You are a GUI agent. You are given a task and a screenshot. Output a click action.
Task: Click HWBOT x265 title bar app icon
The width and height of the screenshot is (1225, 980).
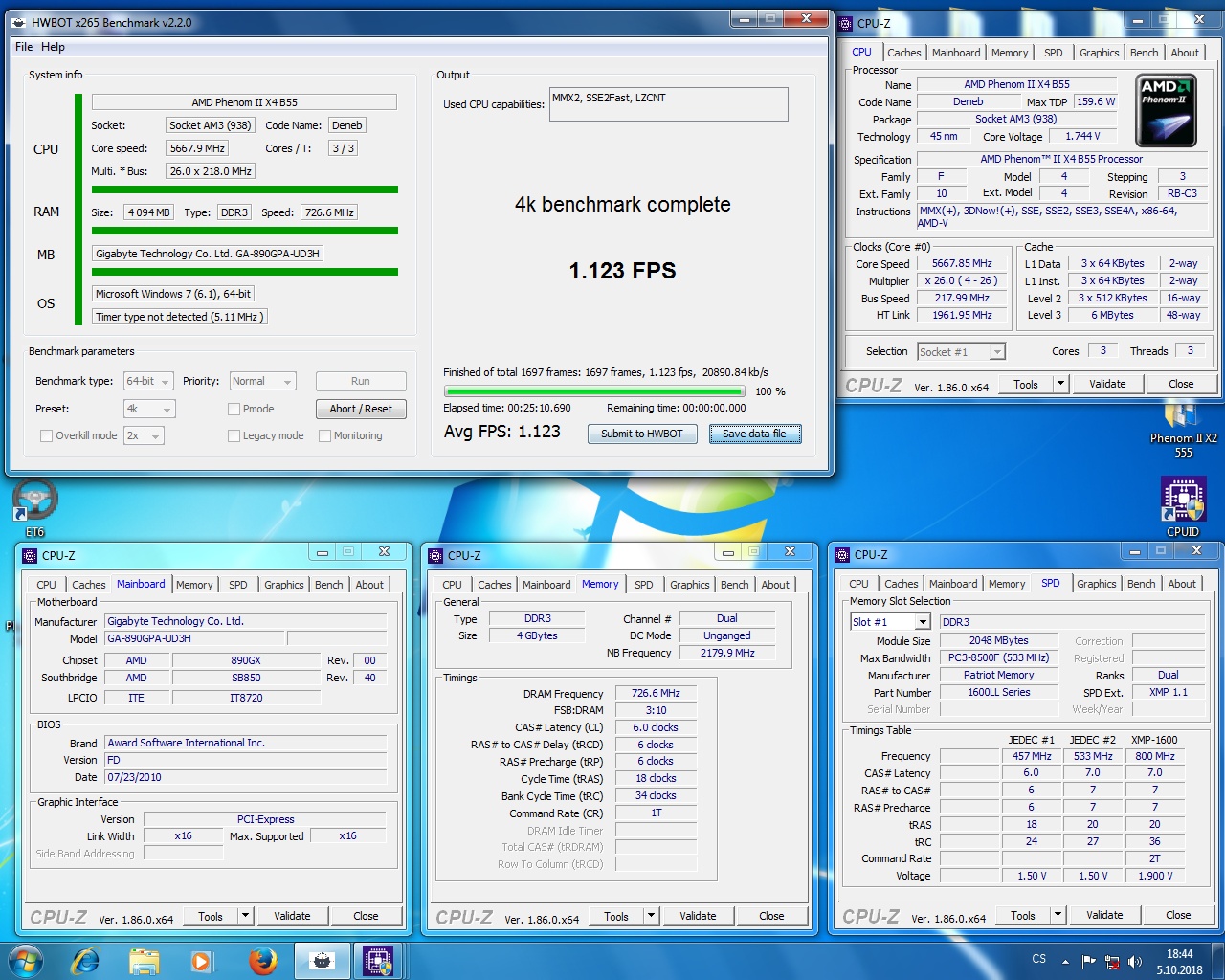click(x=19, y=22)
